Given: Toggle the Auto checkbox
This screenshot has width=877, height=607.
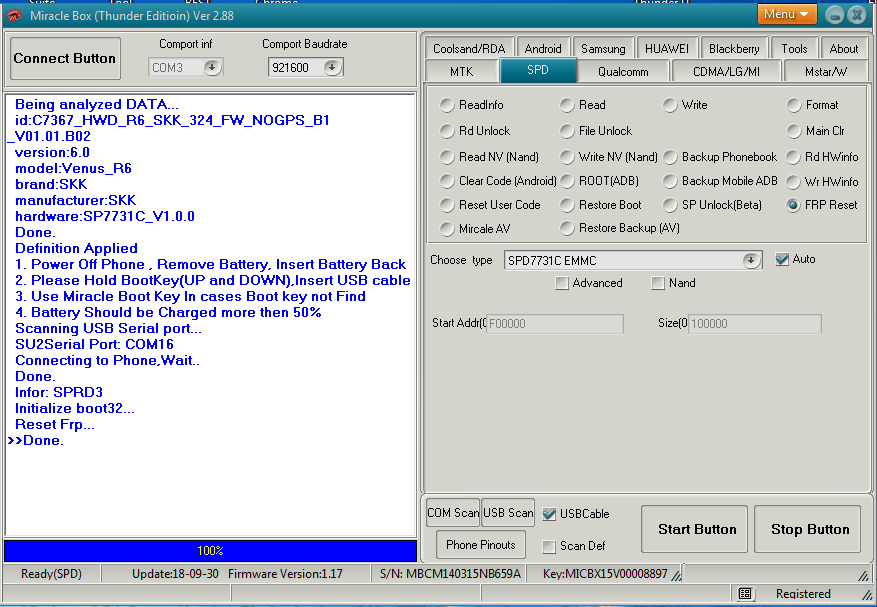Looking at the screenshot, I should 782,260.
